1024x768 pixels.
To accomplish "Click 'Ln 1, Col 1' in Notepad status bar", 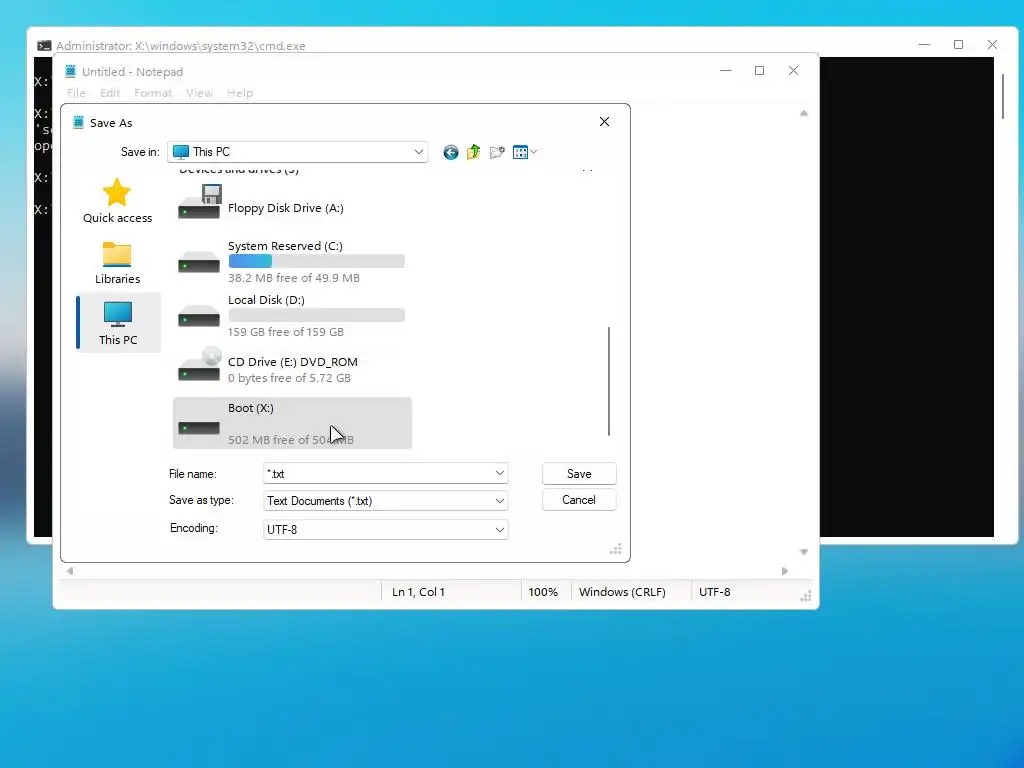I will coord(418,592).
